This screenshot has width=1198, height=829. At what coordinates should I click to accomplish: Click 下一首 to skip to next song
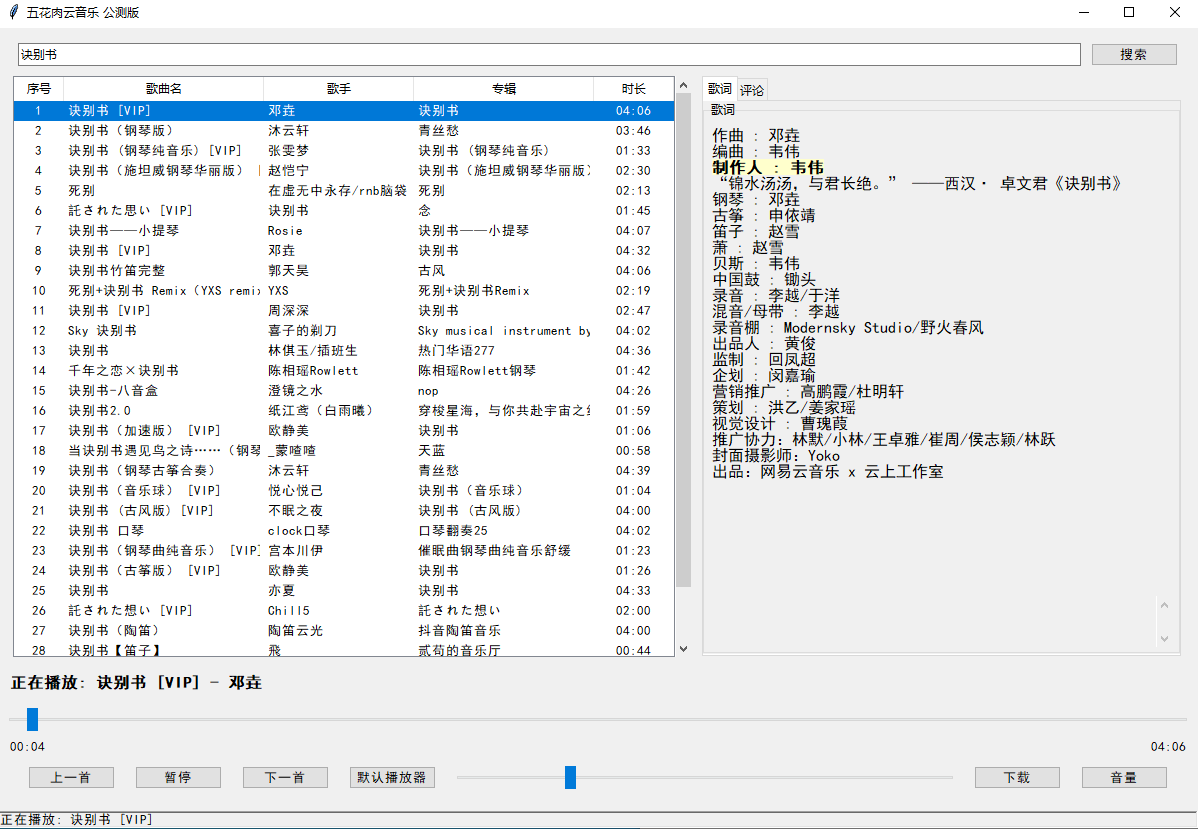coord(285,777)
